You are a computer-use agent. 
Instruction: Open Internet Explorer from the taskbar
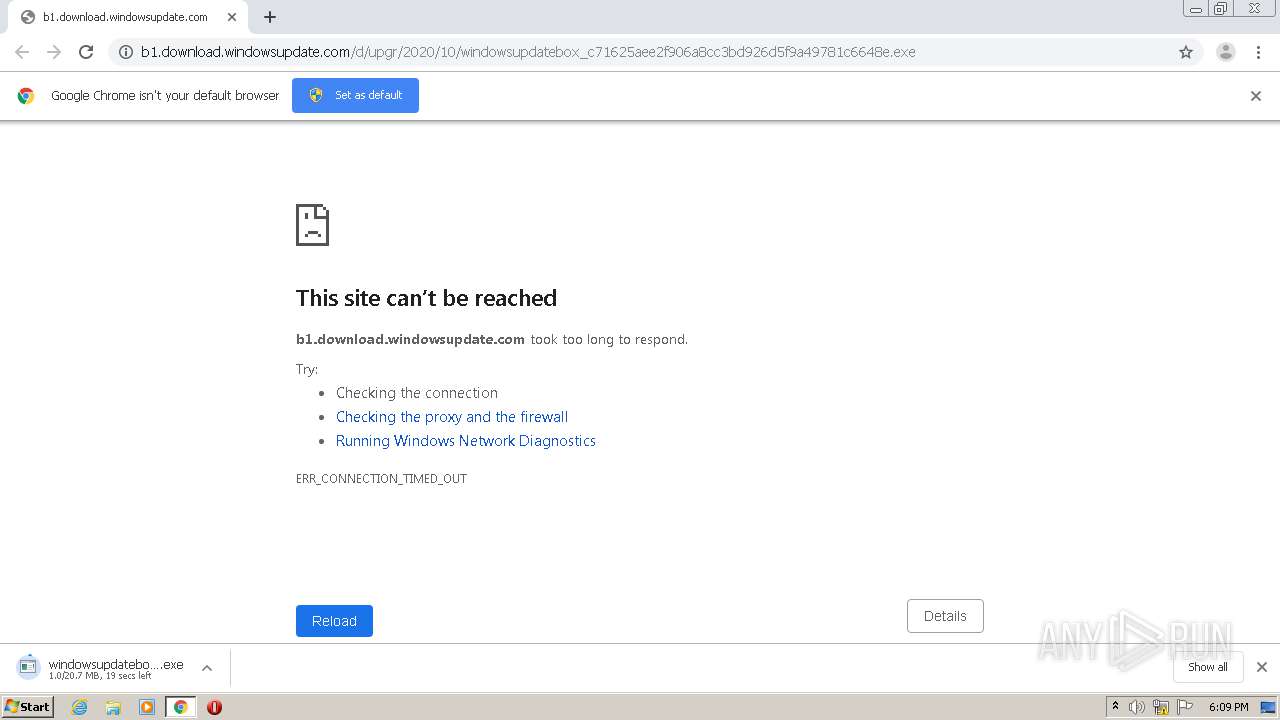click(x=80, y=707)
